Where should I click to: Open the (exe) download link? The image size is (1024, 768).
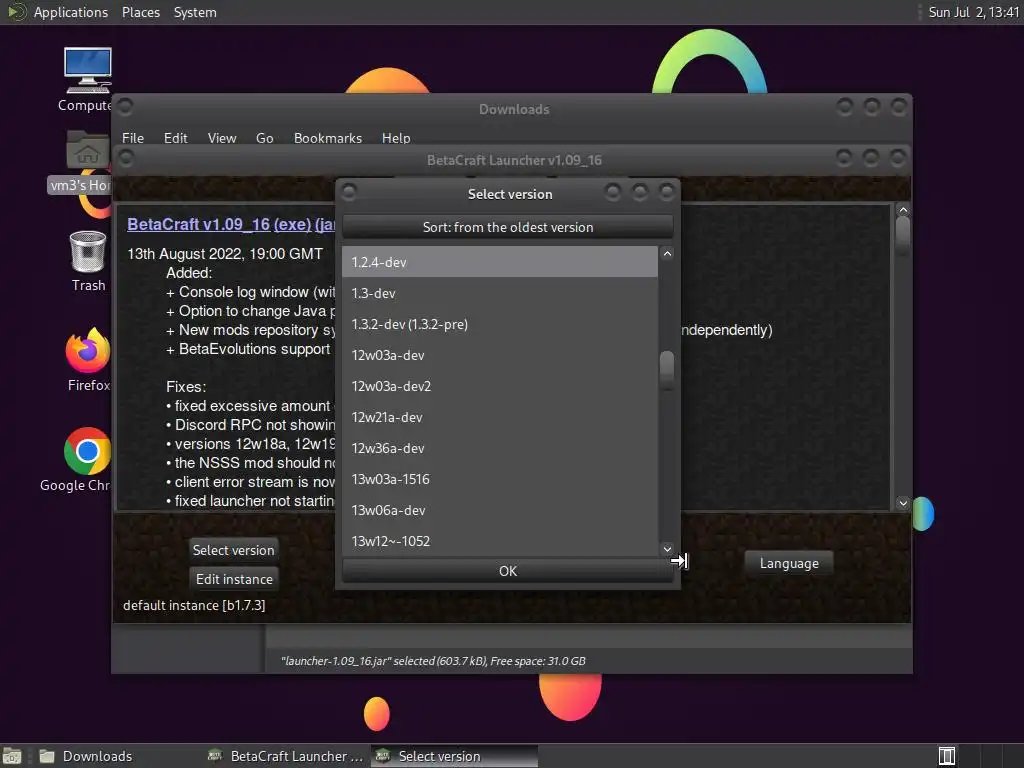(292, 225)
